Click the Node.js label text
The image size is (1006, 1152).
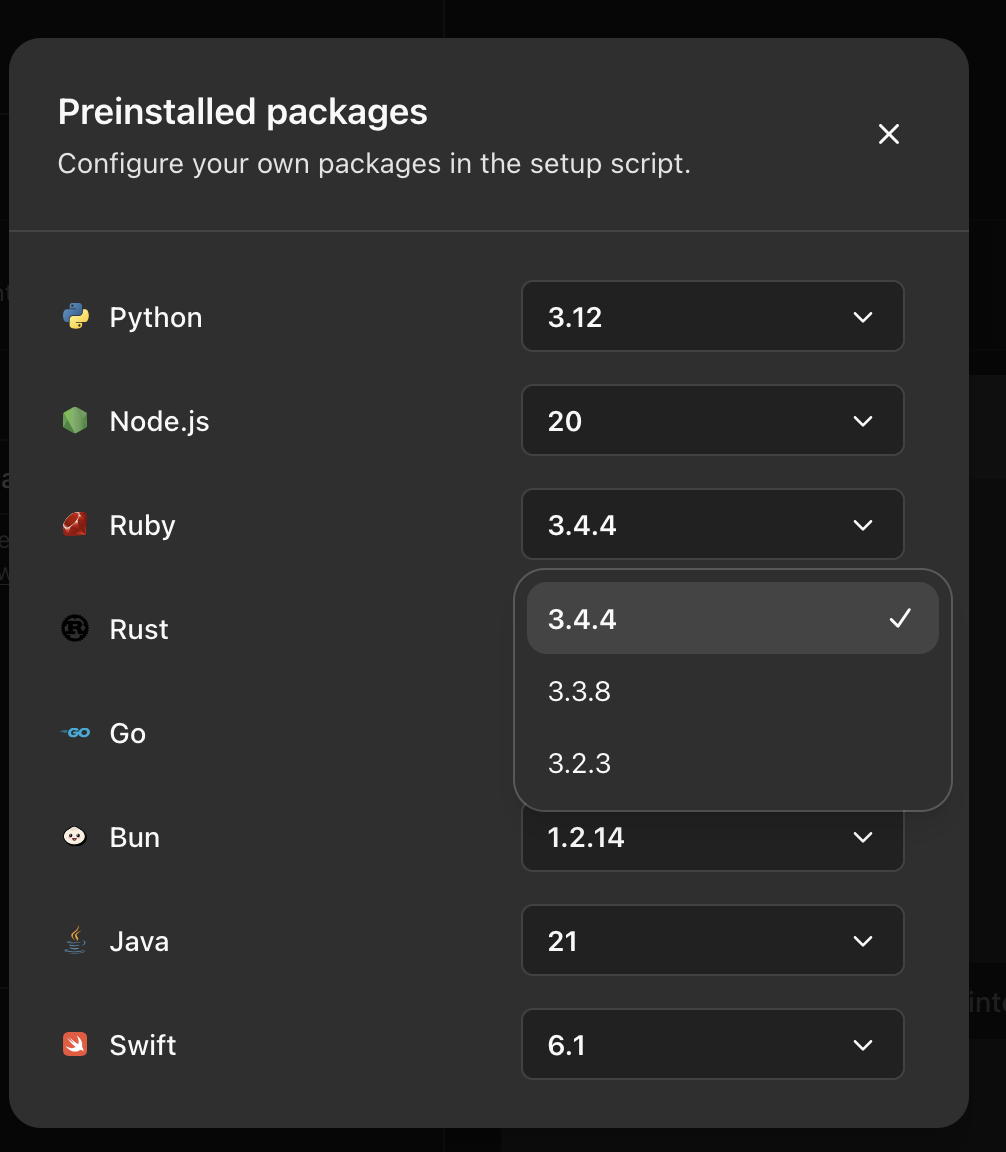(159, 422)
